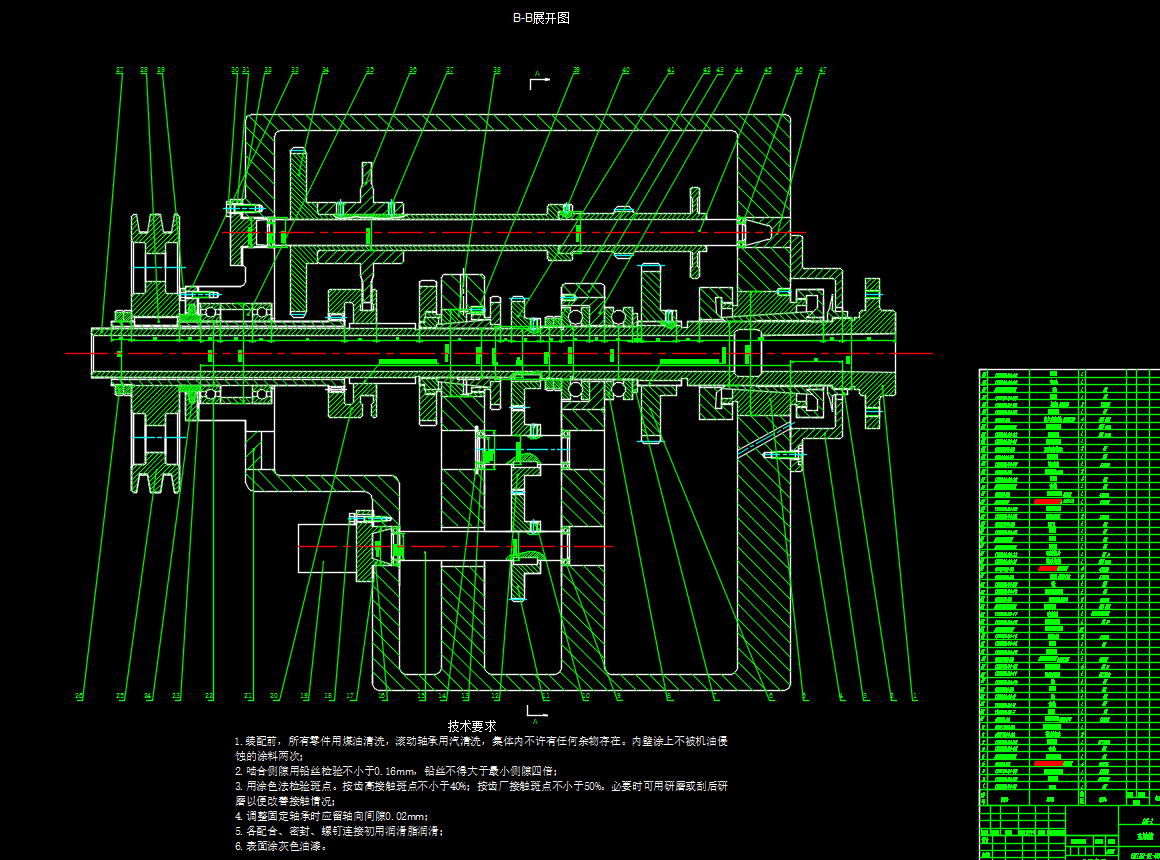
Task: Select part callout number 38
Action: point(497,71)
